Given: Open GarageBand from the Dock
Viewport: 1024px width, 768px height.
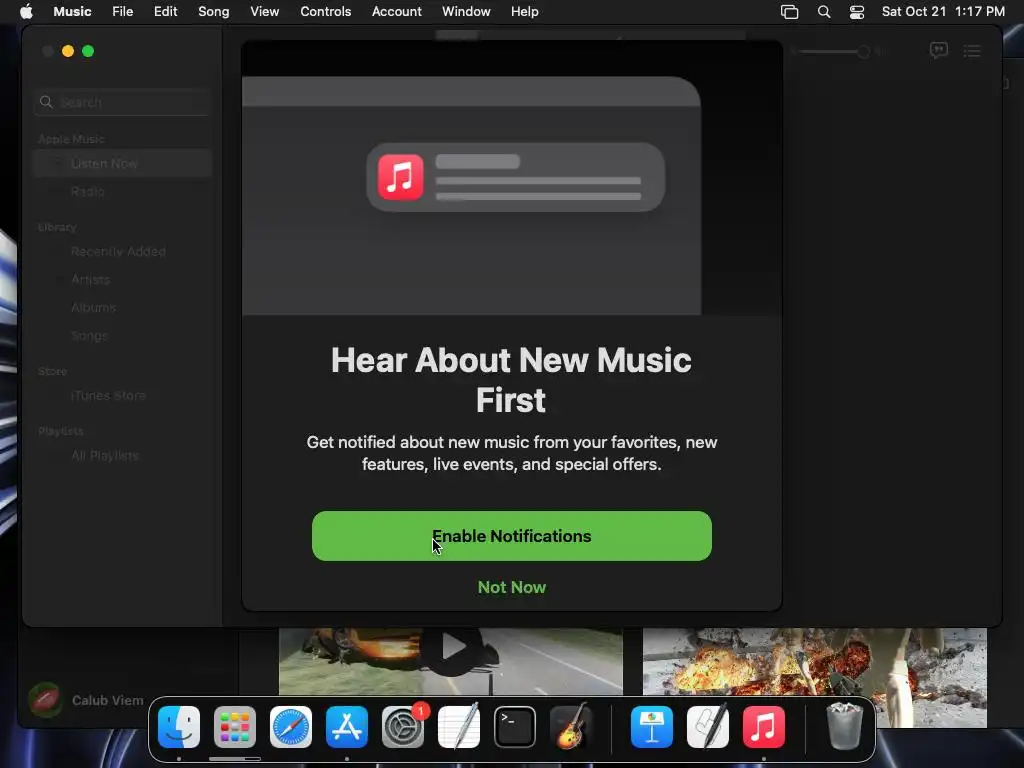Looking at the screenshot, I should point(571,727).
